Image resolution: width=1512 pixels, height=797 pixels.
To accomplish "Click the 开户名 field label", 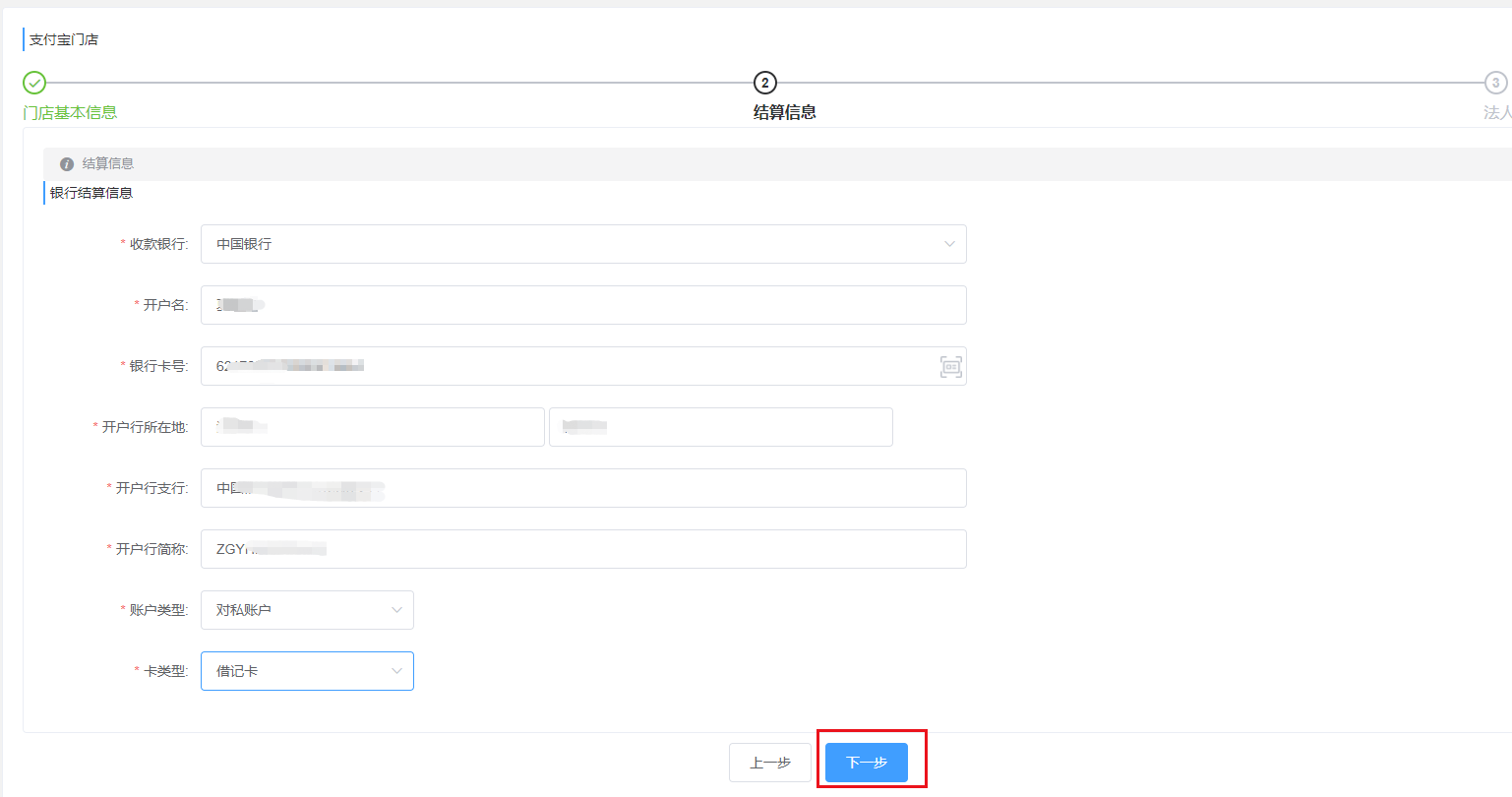I will pyautogui.click(x=165, y=305).
